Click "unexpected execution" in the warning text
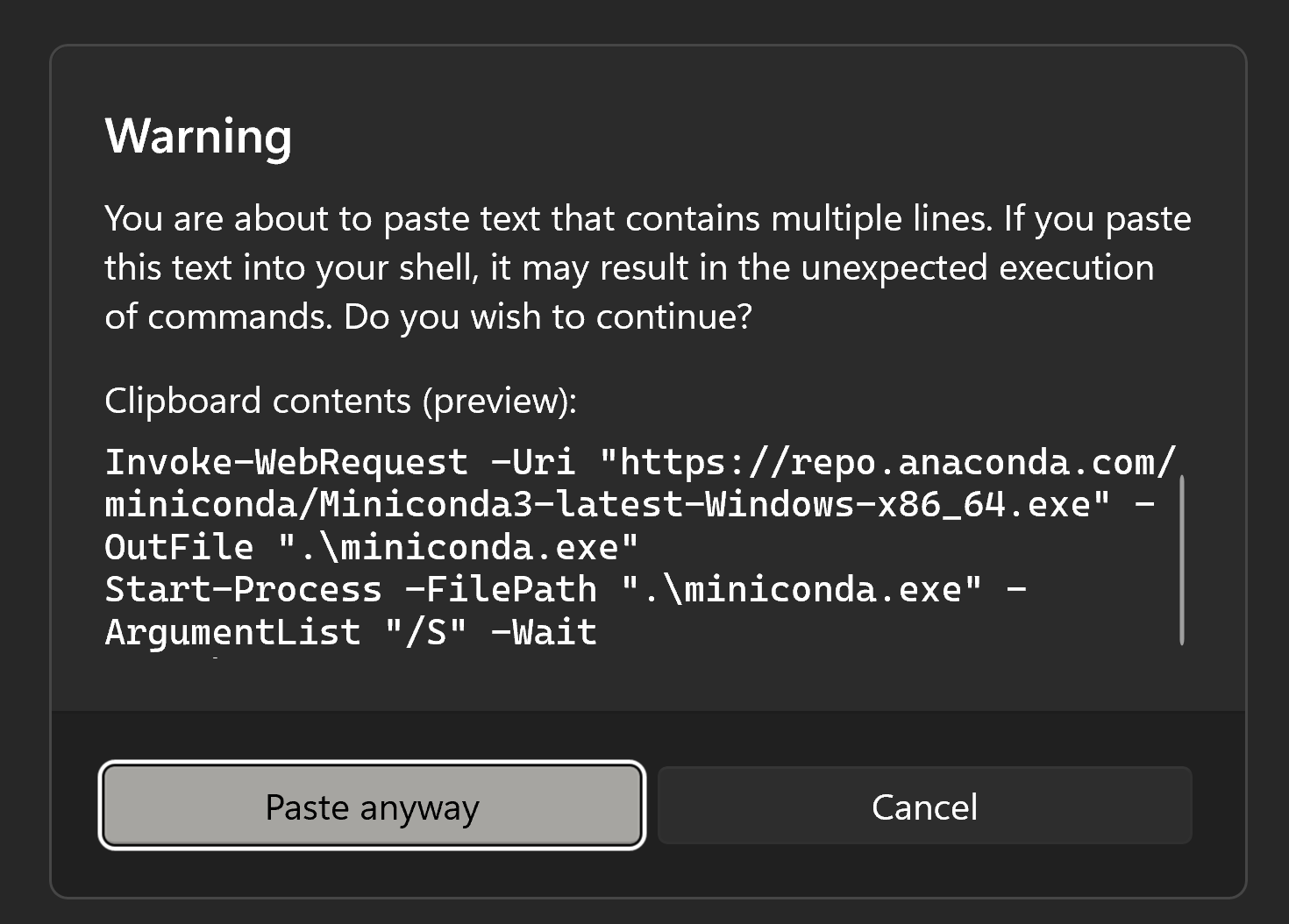The width and height of the screenshot is (1289, 924). click(x=977, y=267)
